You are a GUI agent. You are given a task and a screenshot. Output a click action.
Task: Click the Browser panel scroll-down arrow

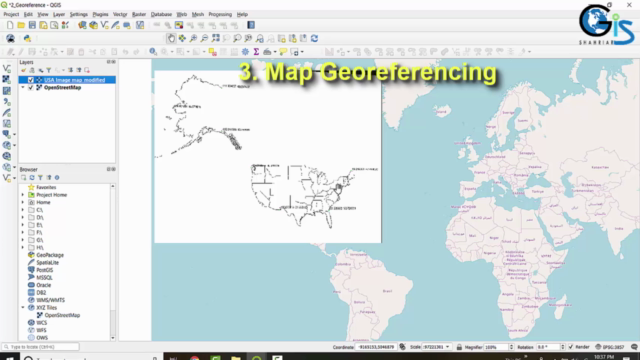(x=113, y=338)
